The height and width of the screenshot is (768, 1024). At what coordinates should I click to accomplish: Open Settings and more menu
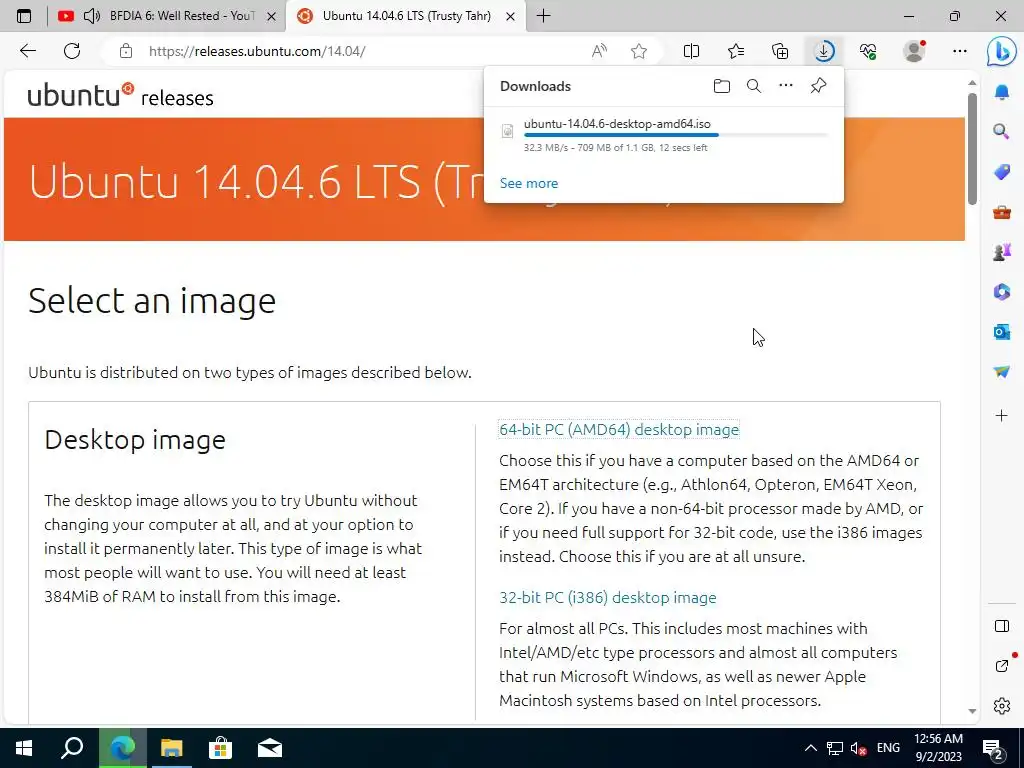point(959,51)
